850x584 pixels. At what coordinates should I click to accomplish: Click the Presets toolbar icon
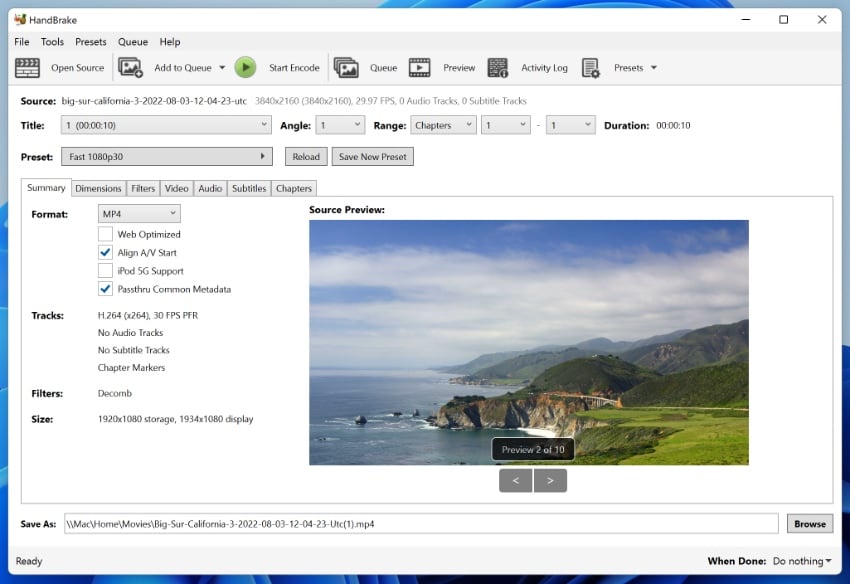pos(591,68)
